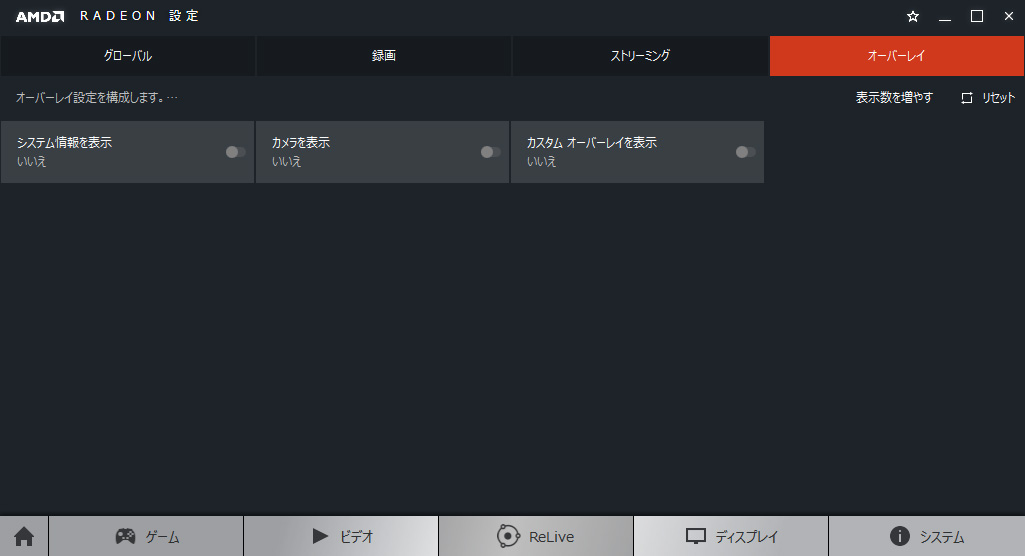
Task: Select the オーバーレイ tab
Action: [x=896, y=56]
